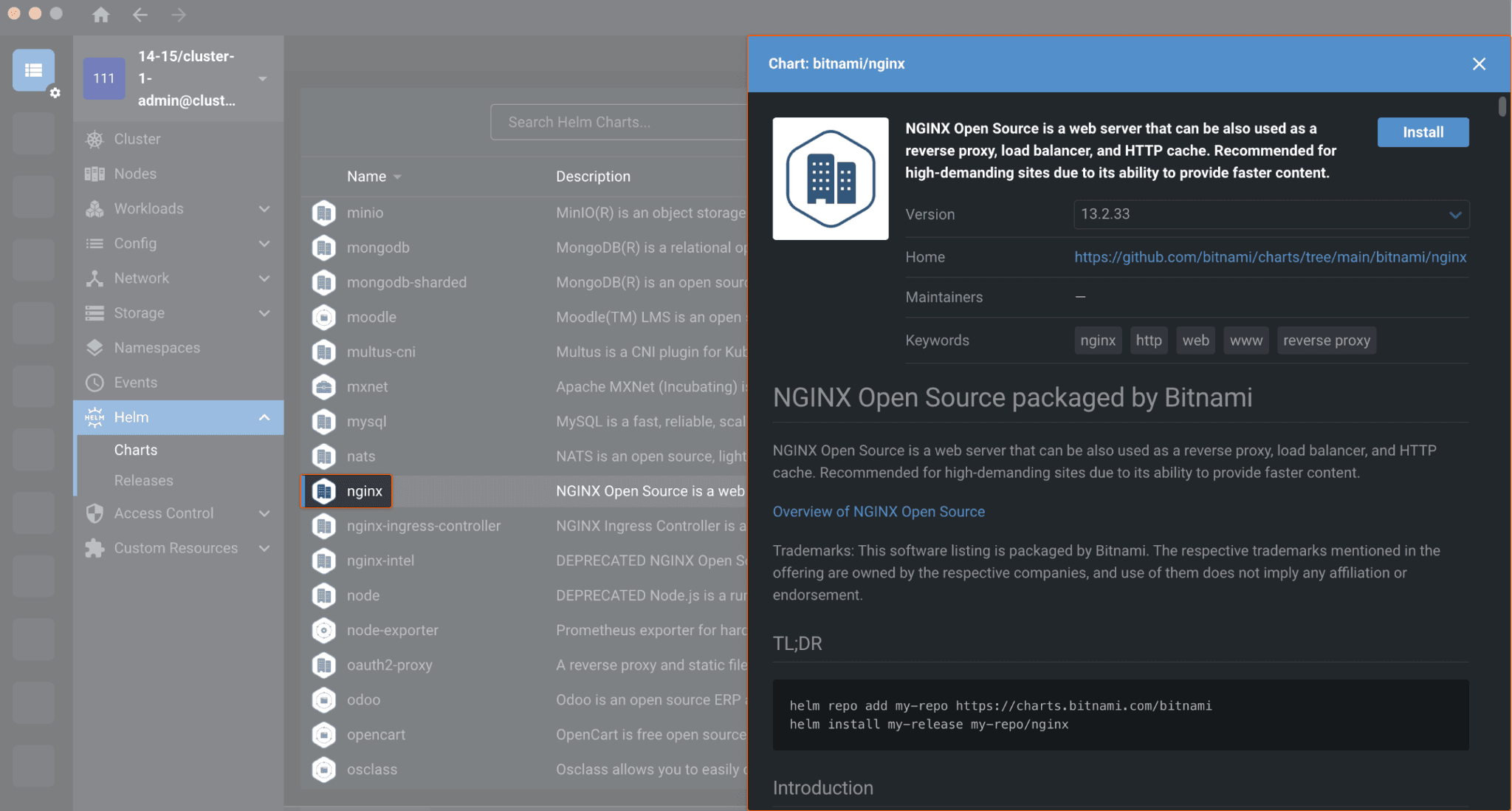Click the web keyword tag
The image size is (1512, 811).
(1195, 341)
